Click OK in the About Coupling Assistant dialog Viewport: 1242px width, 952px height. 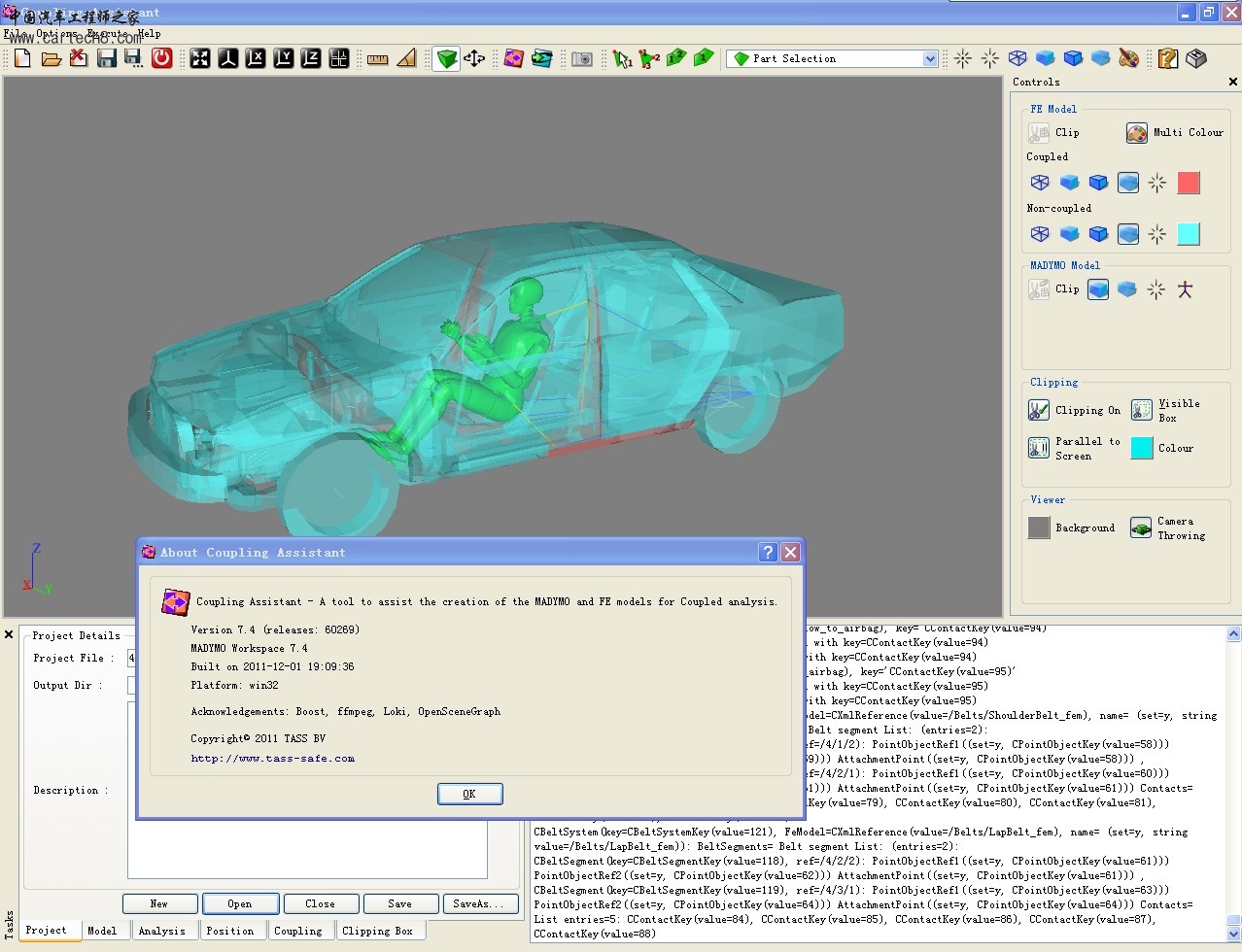pyautogui.click(x=469, y=794)
